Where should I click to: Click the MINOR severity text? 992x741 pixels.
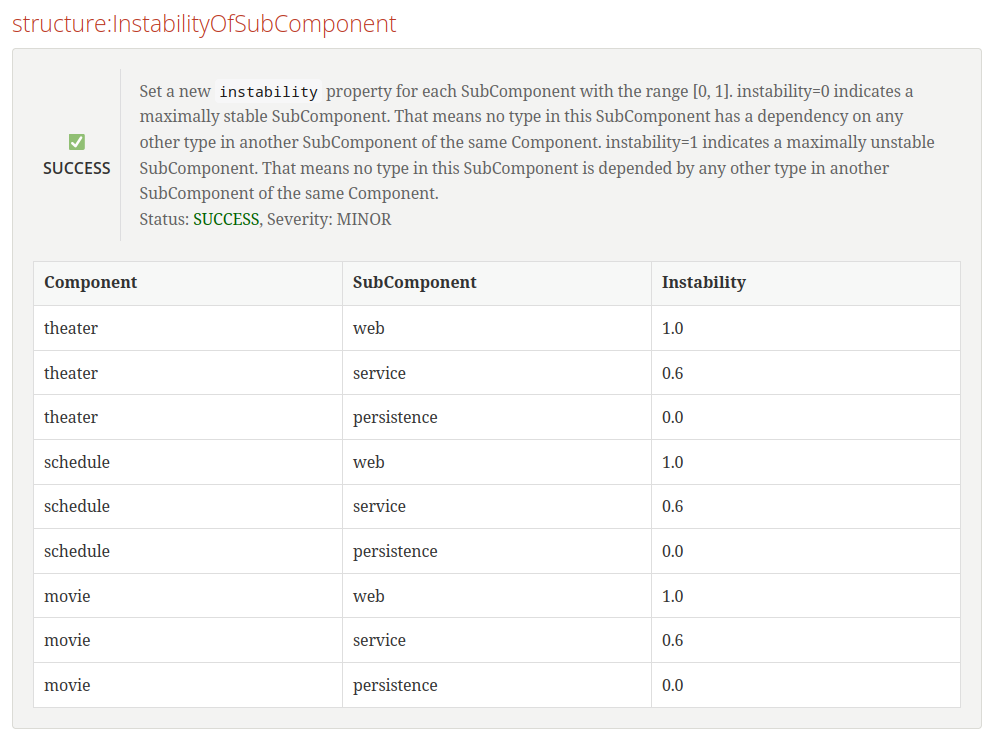(x=364, y=219)
